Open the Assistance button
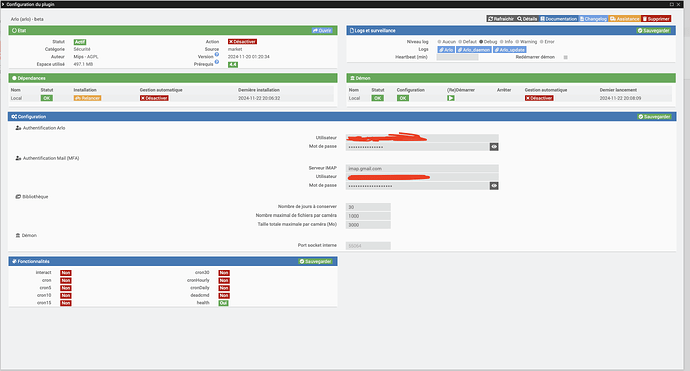 624,19
